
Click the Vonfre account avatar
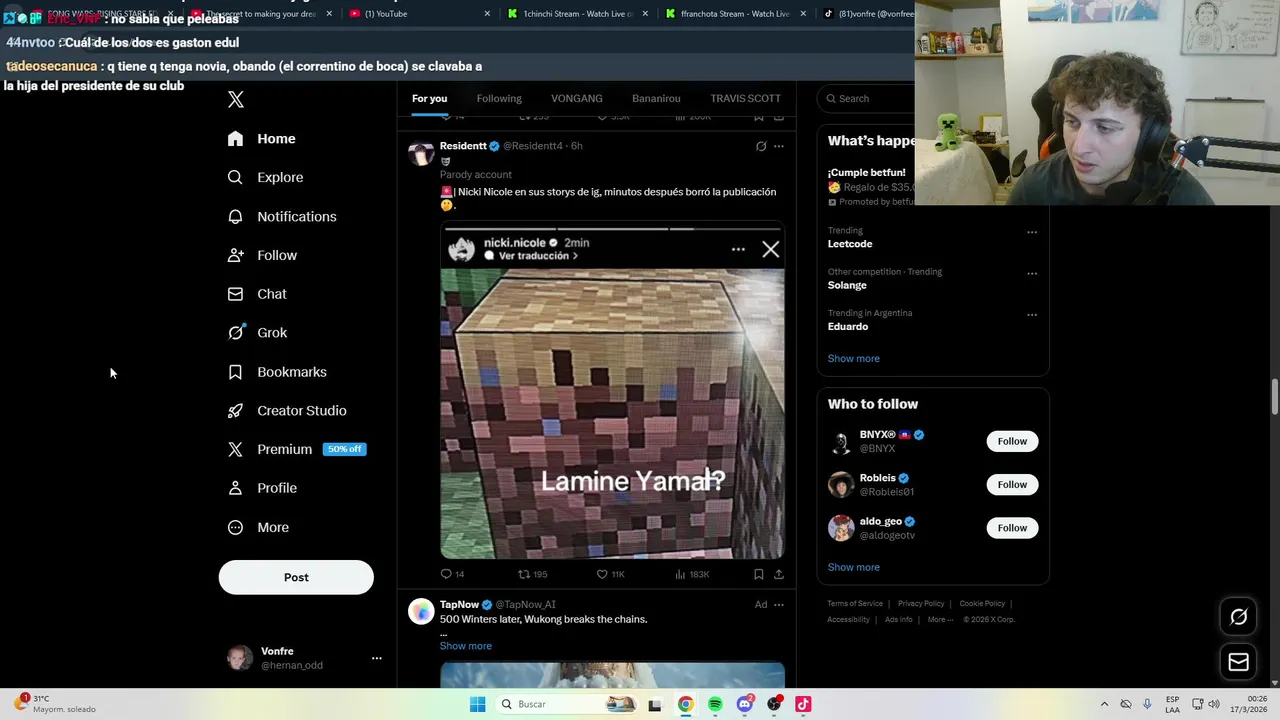coord(240,658)
